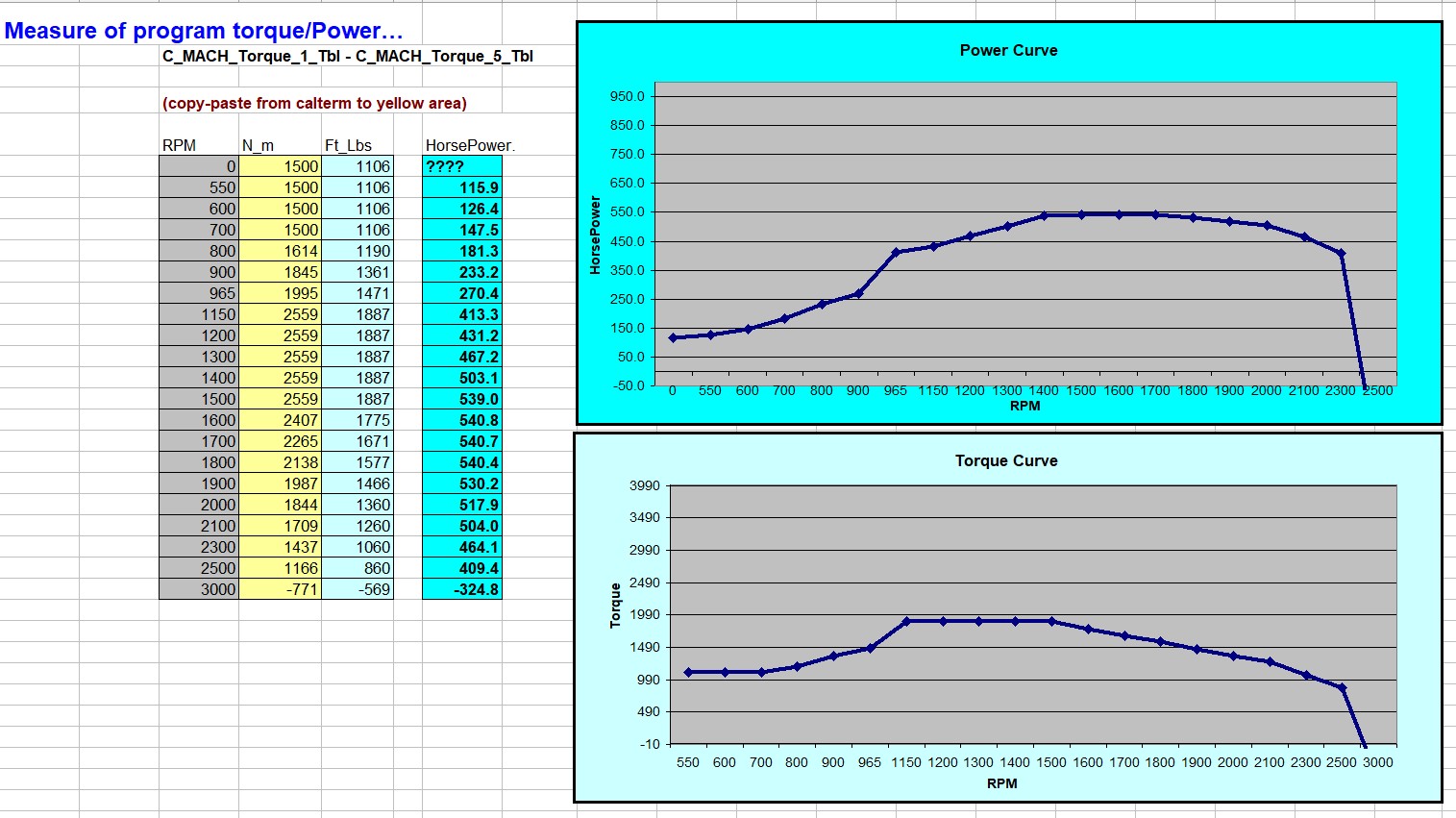Viewport: 1456px width, 818px height.
Task: Select the N_m column header cell
Action: point(258,145)
